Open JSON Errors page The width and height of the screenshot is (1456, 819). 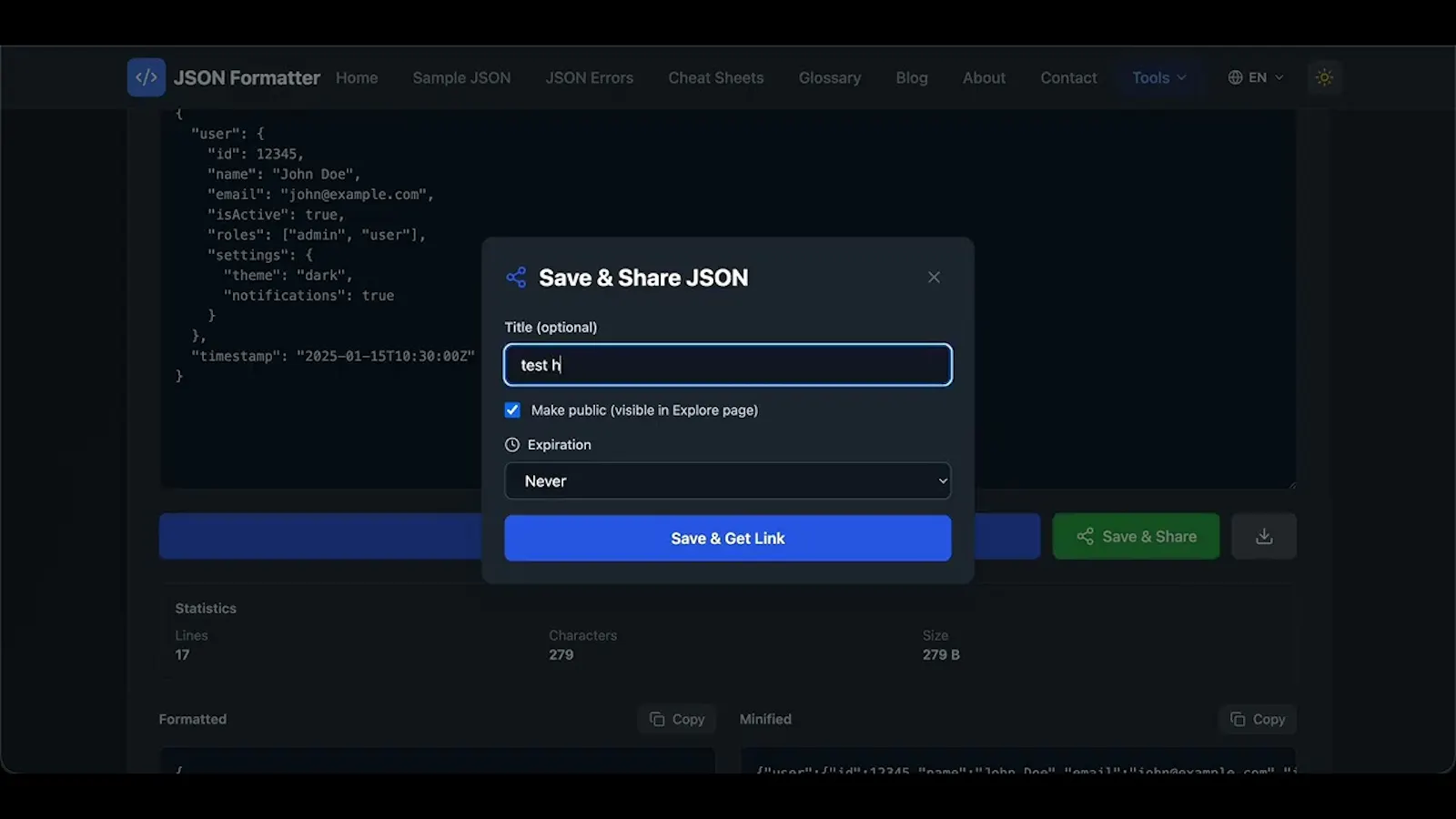pos(590,77)
